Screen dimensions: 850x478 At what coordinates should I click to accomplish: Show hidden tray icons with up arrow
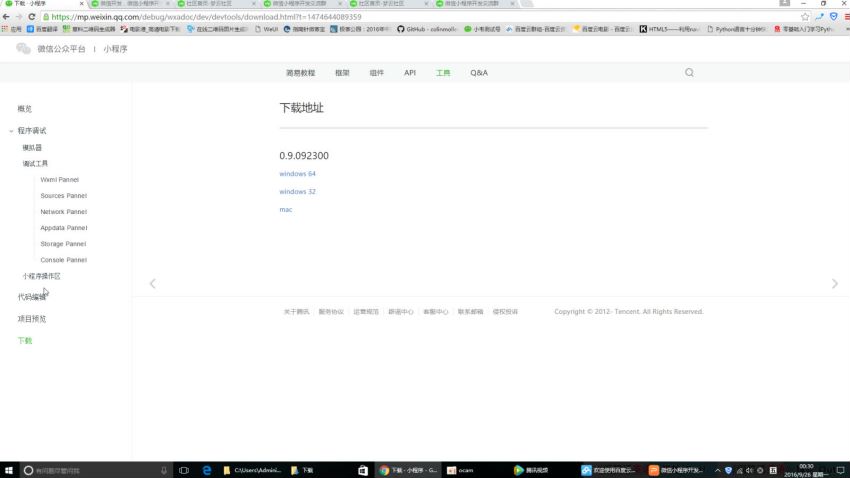pos(717,470)
